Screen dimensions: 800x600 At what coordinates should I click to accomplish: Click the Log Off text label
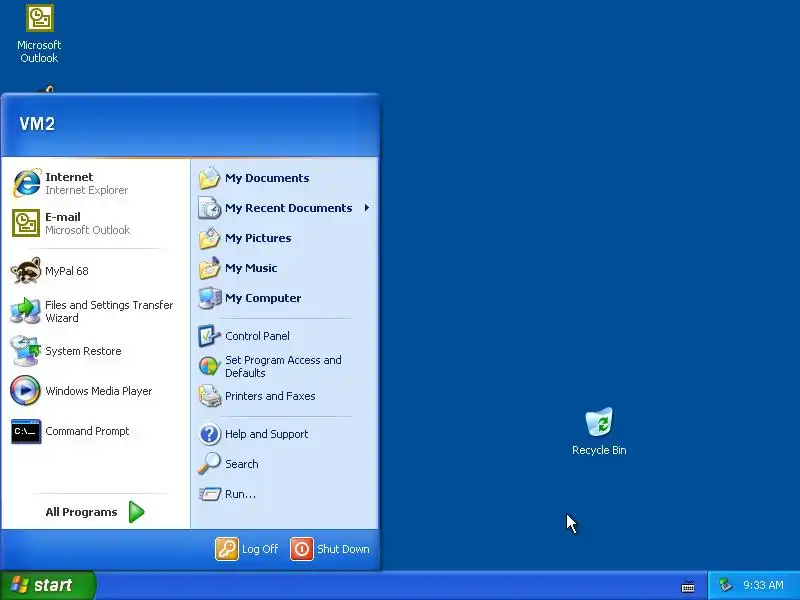point(260,549)
